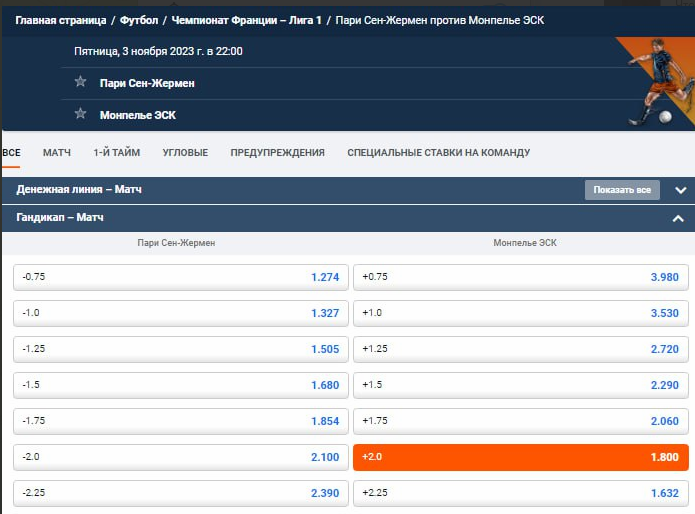
Task: Deselect highlighted +2.0 bet at 1.800
Action: (521, 457)
